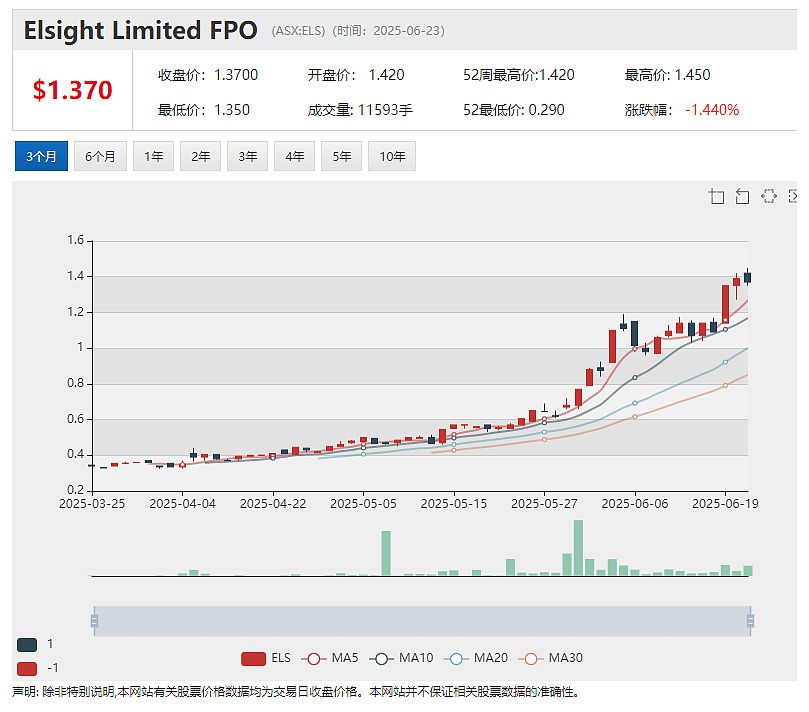Click the 最低价: 1.350 text
809x712 pixels.
pos(204,110)
